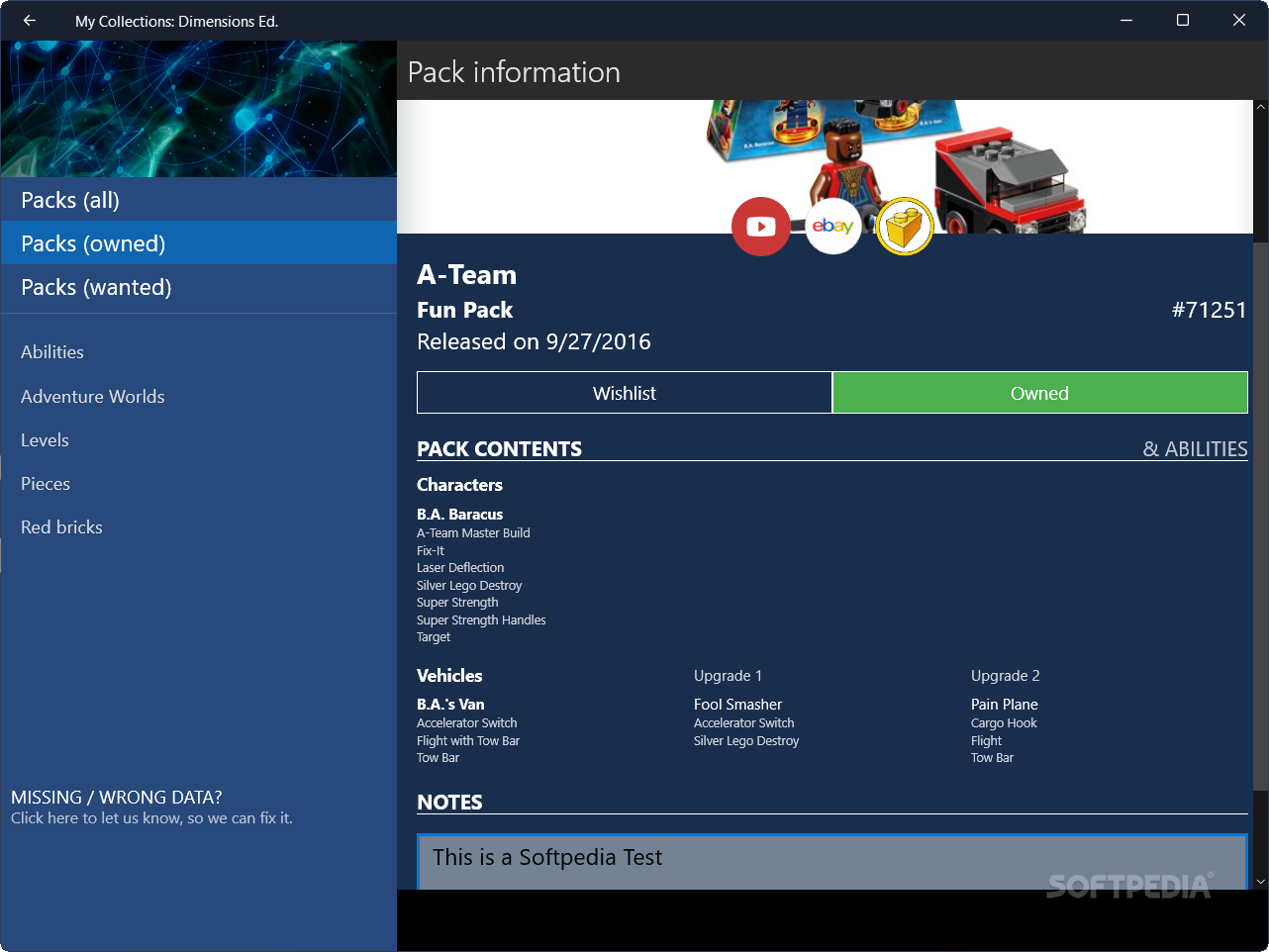Open the Abilities section
Screen dimensions: 1269x952
tap(198, 352)
